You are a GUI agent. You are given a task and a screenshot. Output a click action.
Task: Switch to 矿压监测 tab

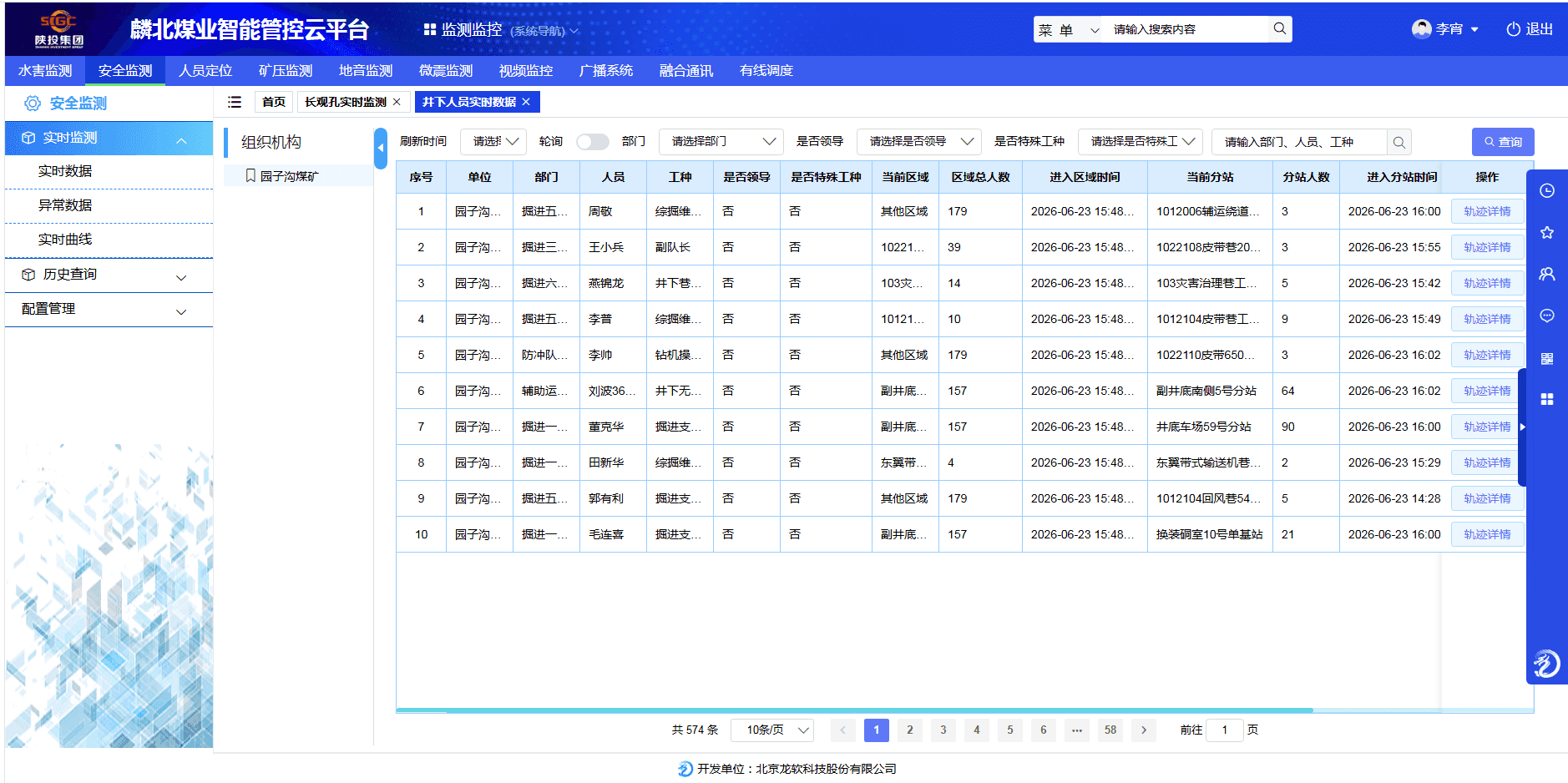pos(286,71)
